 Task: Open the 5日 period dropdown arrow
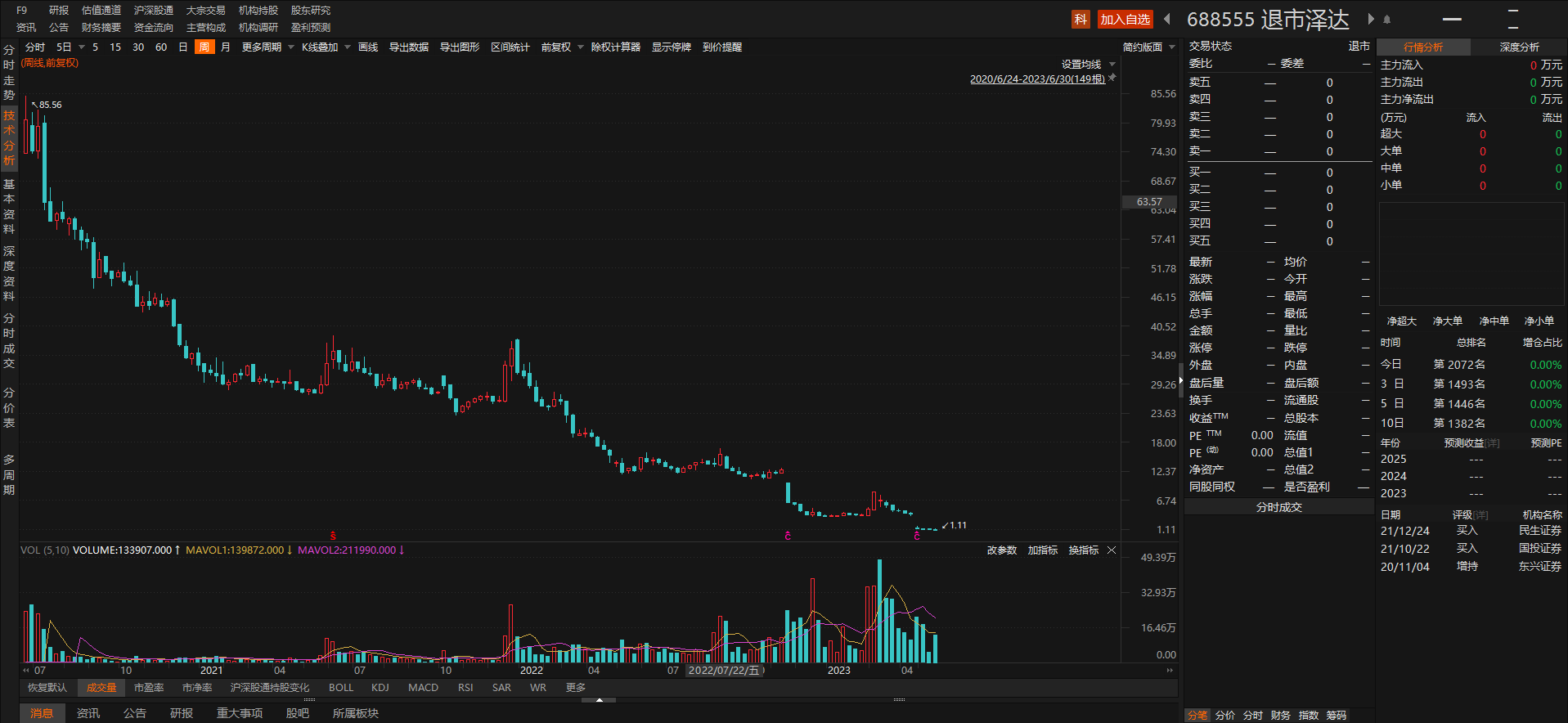click(x=82, y=47)
